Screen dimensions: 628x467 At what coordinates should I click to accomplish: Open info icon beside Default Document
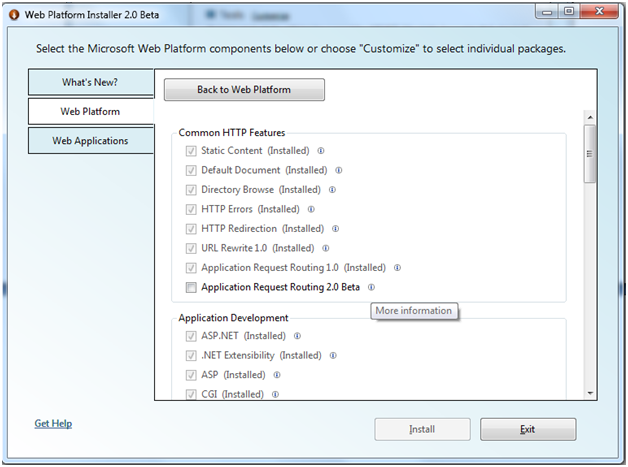(338, 170)
